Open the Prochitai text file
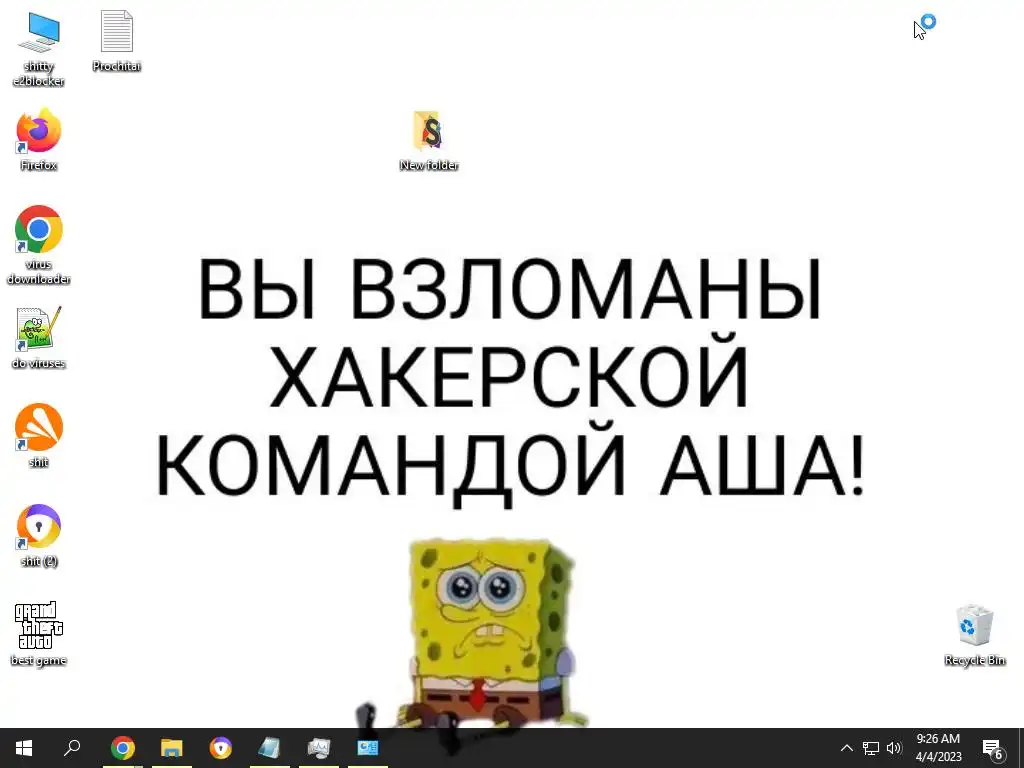1024x768 pixels. click(117, 40)
